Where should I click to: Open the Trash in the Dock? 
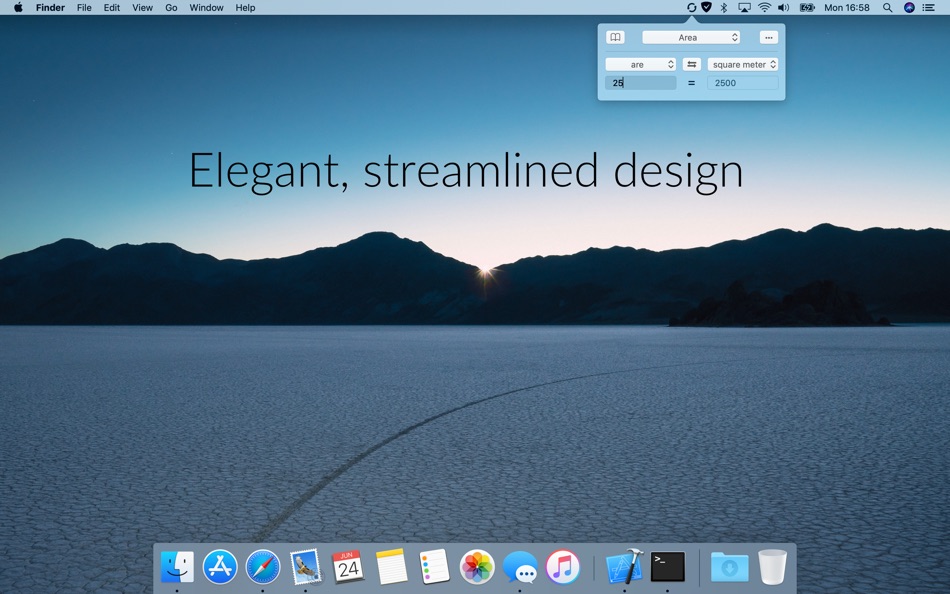click(x=772, y=567)
